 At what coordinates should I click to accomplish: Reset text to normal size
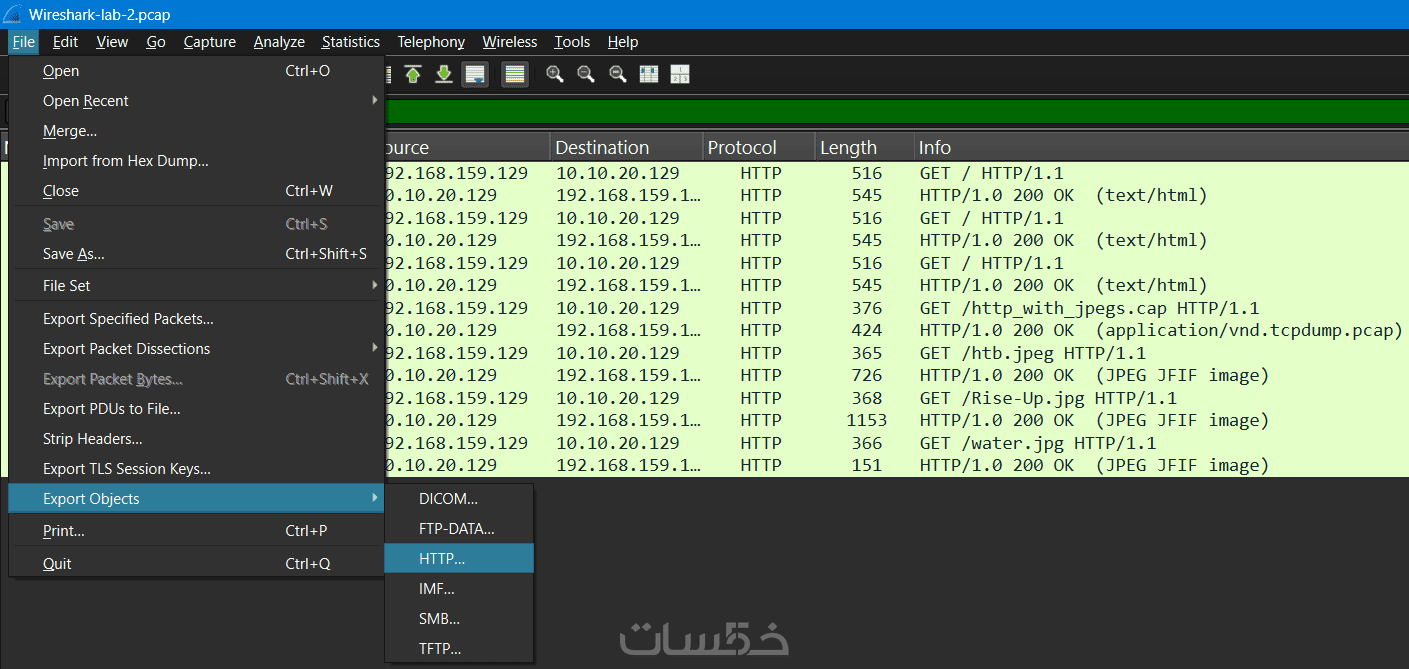(x=618, y=74)
